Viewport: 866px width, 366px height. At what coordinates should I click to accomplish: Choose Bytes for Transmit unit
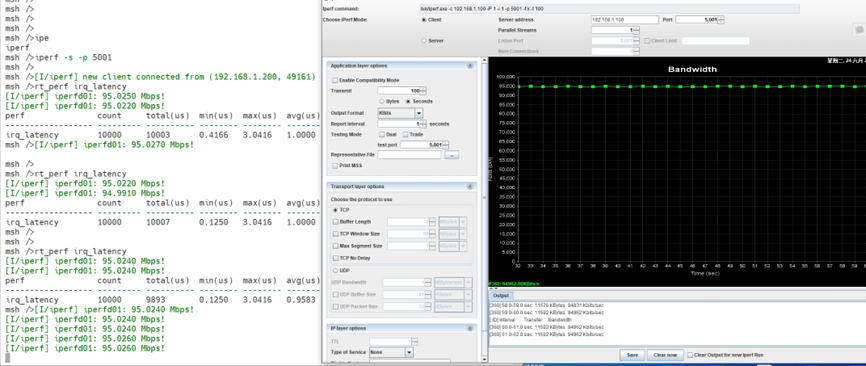point(382,102)
